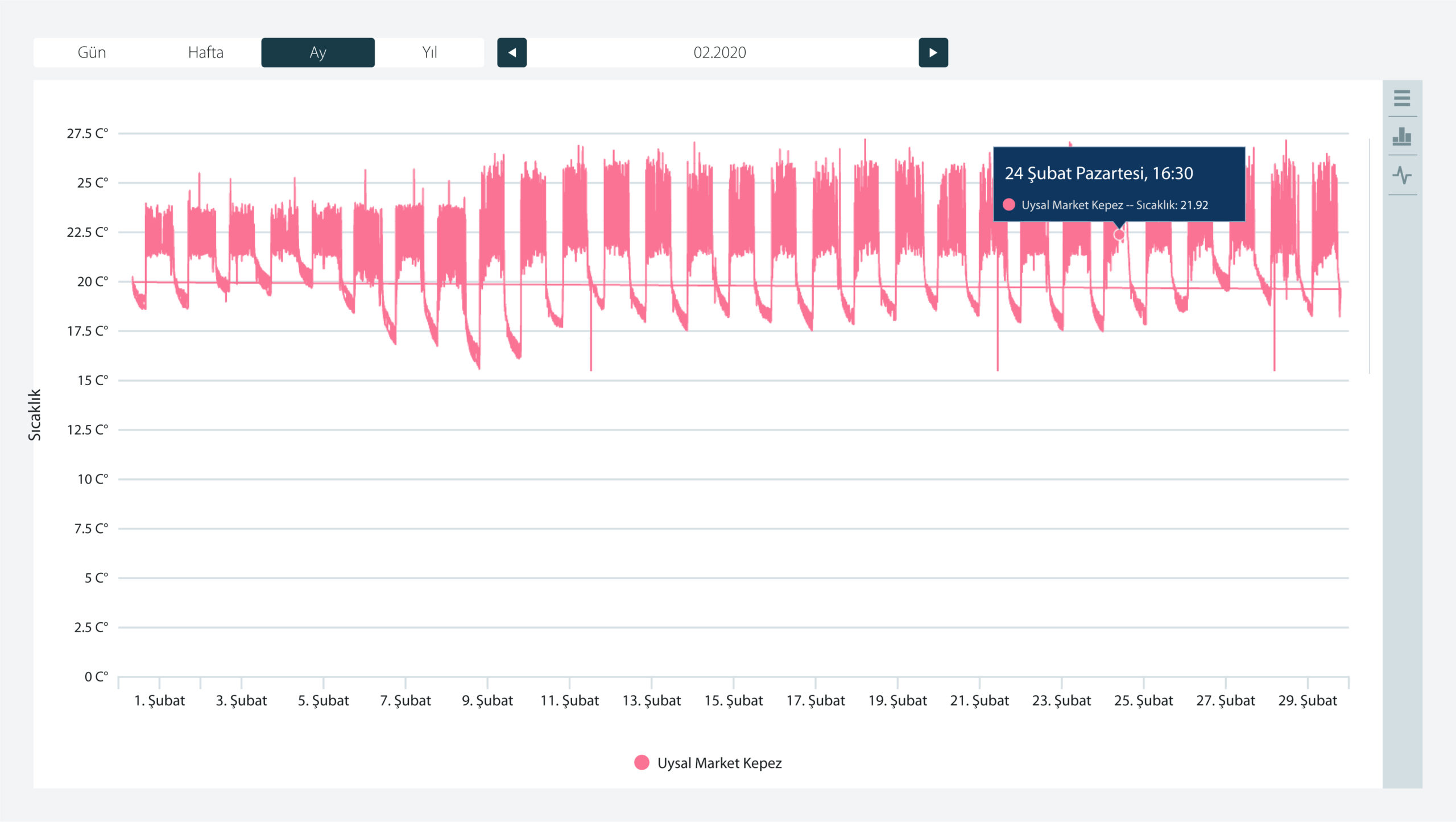1456x822 pixels.
Task: Click the 20 C° y-axis label
Action: pos(93,282)
